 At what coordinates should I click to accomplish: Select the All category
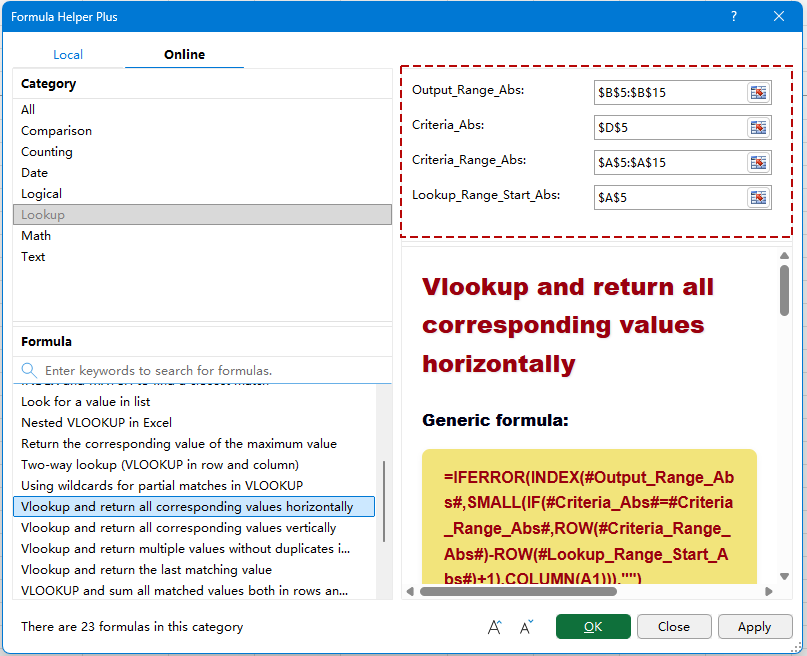point(202,110)
